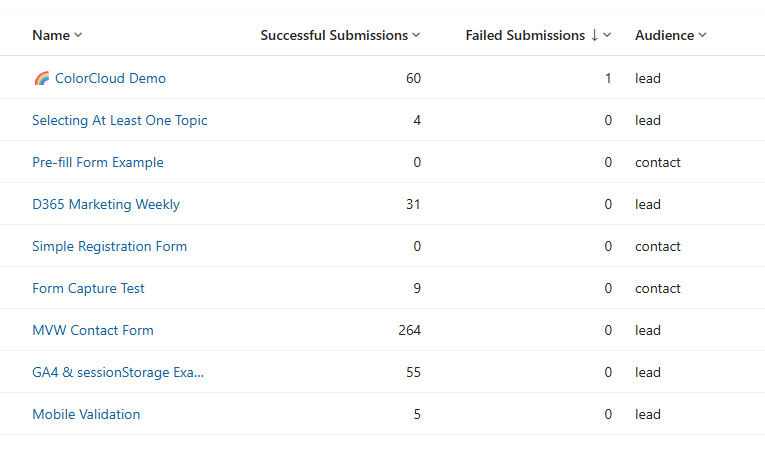Open the Failed Submissions column chevron

click(x=607, y=35)
